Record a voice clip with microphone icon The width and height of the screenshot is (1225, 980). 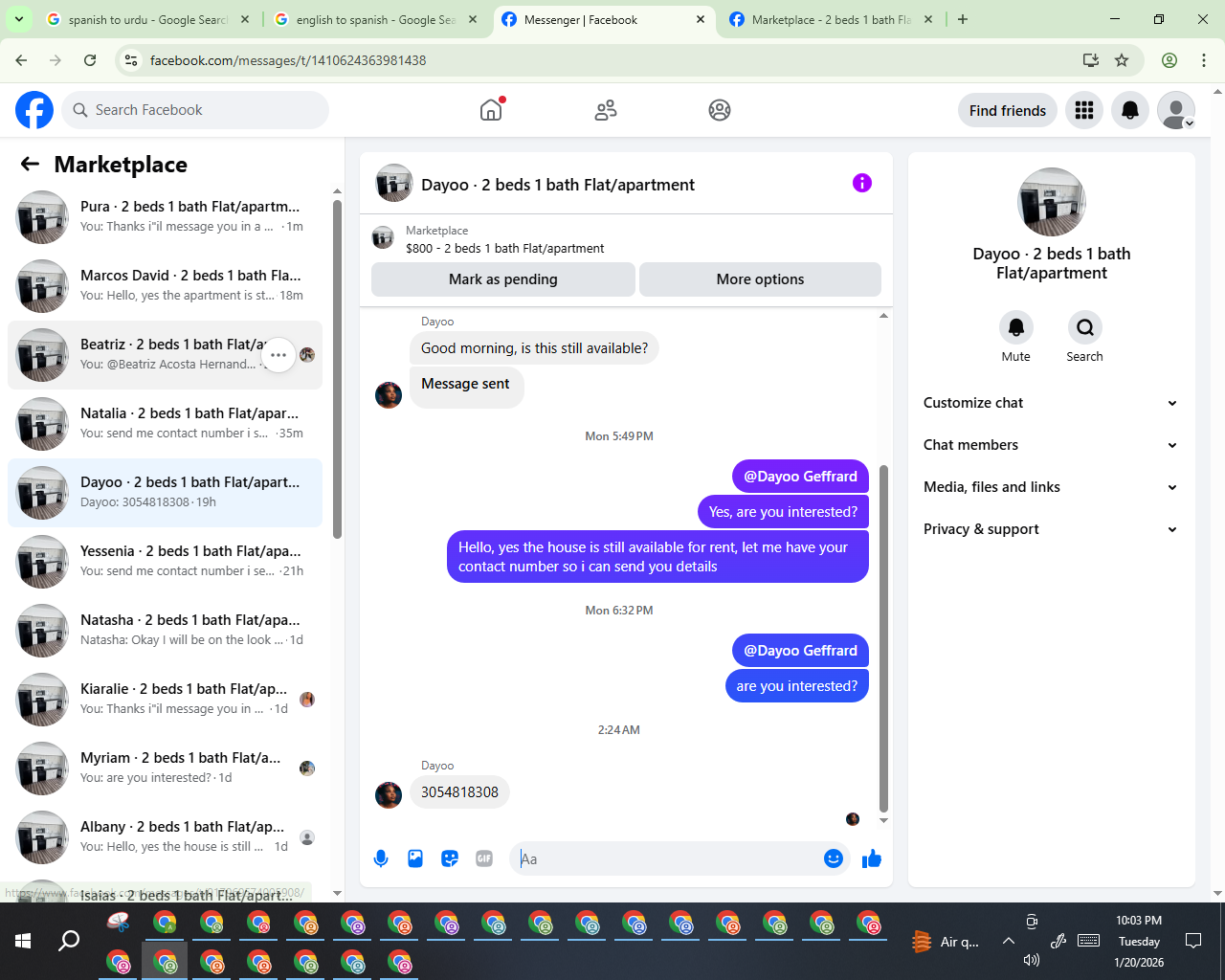pos(381,858)
